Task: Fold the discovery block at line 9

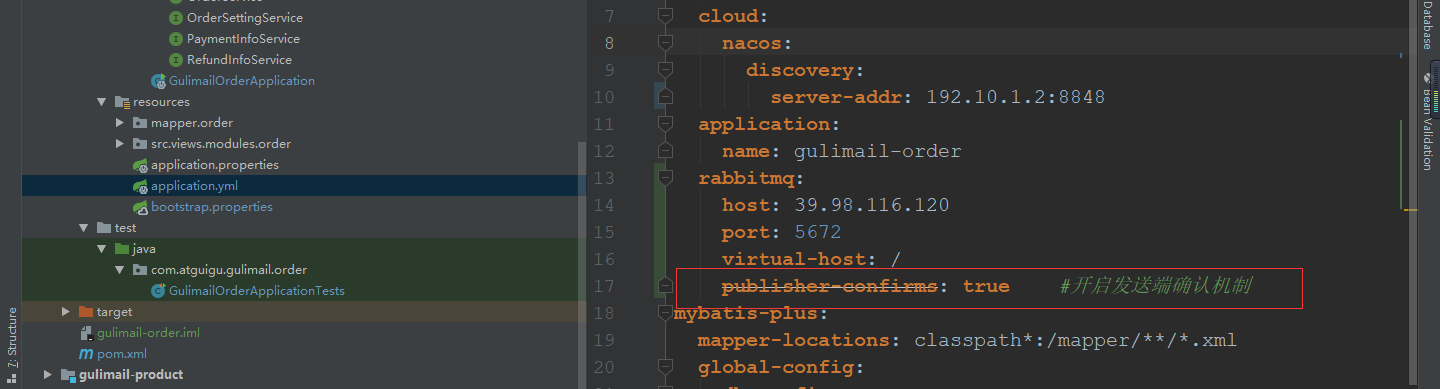Action: click(665, 70)
